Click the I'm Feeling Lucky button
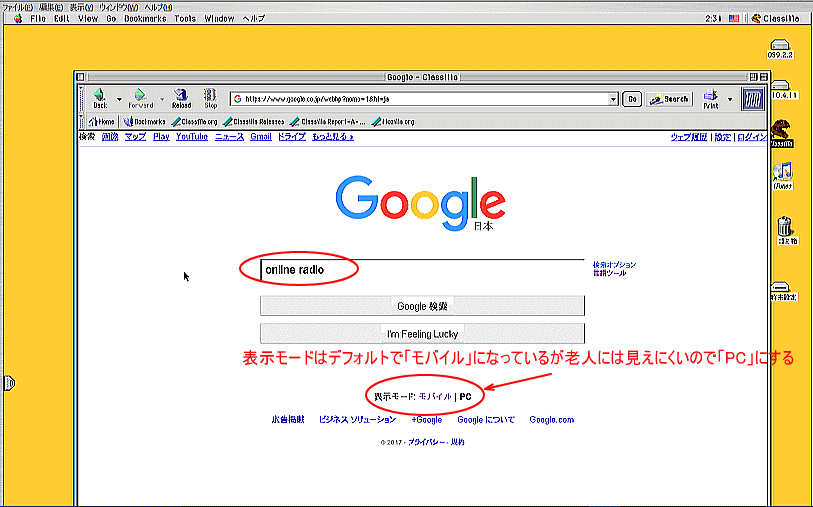 pos(422,334)
